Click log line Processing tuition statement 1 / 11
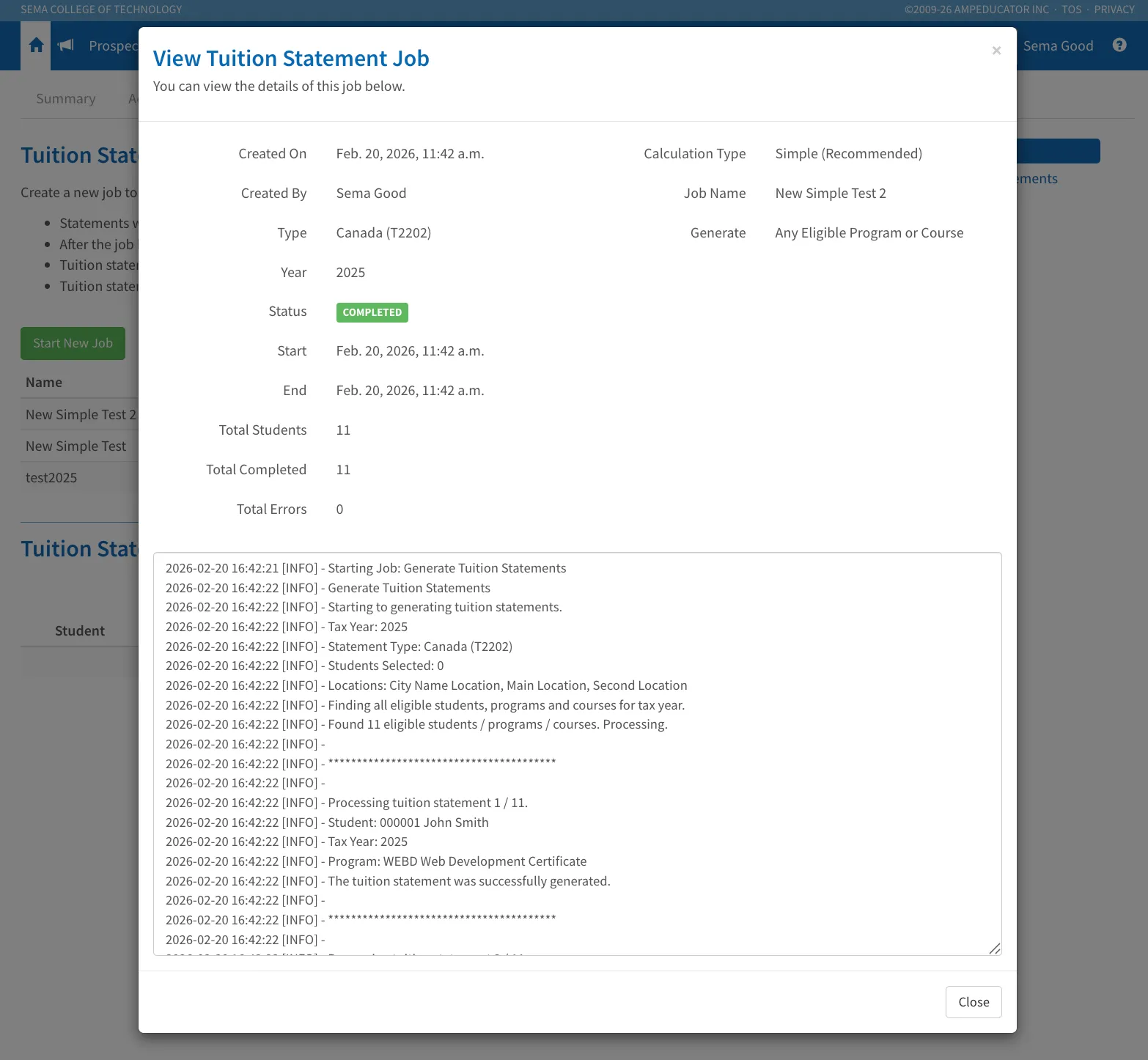Viewport: 1148px width, 1060px height. click(347, 803)
